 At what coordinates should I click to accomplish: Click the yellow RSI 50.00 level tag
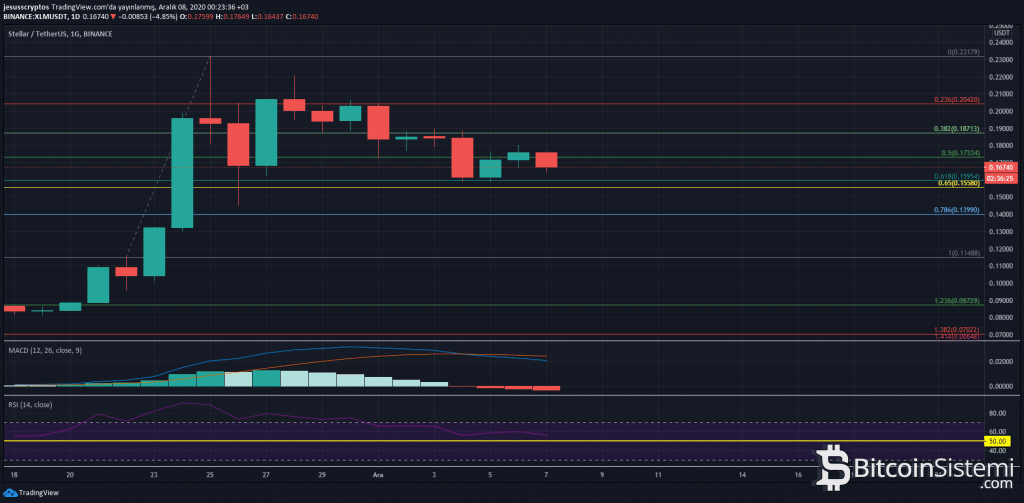pyautogui.click(x=996, y=441)
